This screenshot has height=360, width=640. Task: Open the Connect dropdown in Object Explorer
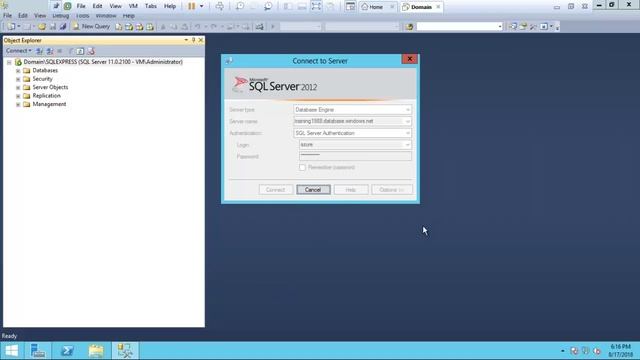19,51
